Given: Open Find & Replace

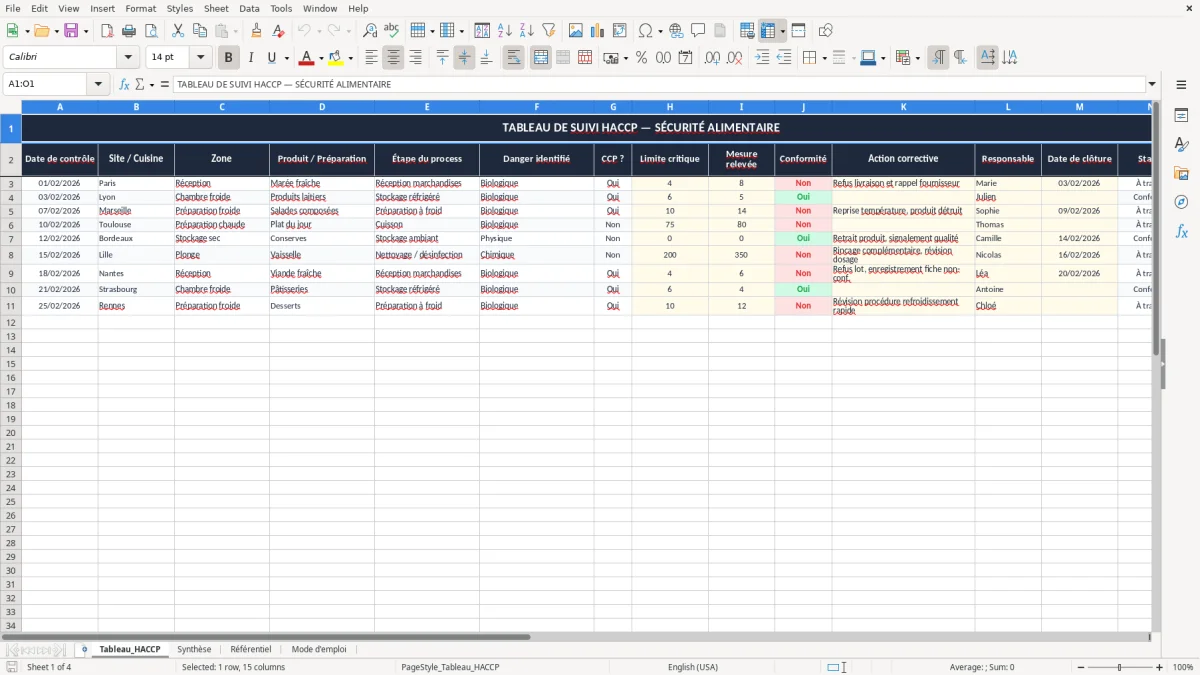Looking at the screenshot, I should click(x=370, y=31).
